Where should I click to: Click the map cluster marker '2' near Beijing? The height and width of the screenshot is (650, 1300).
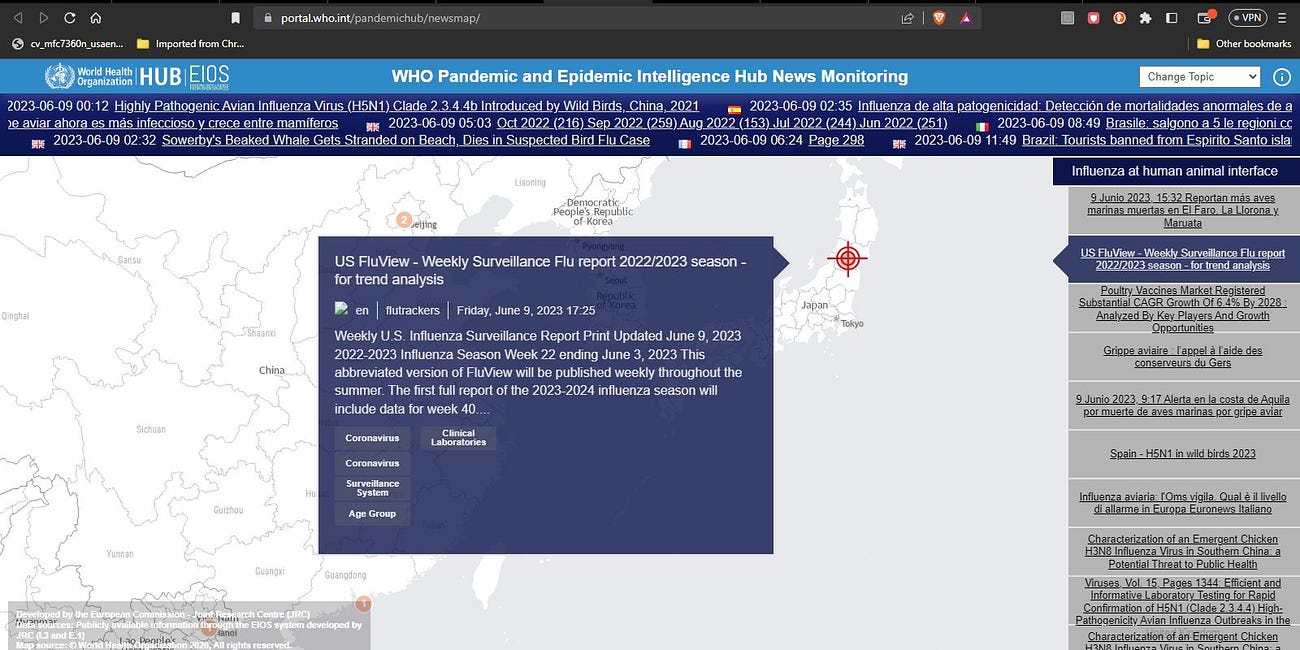404,220
